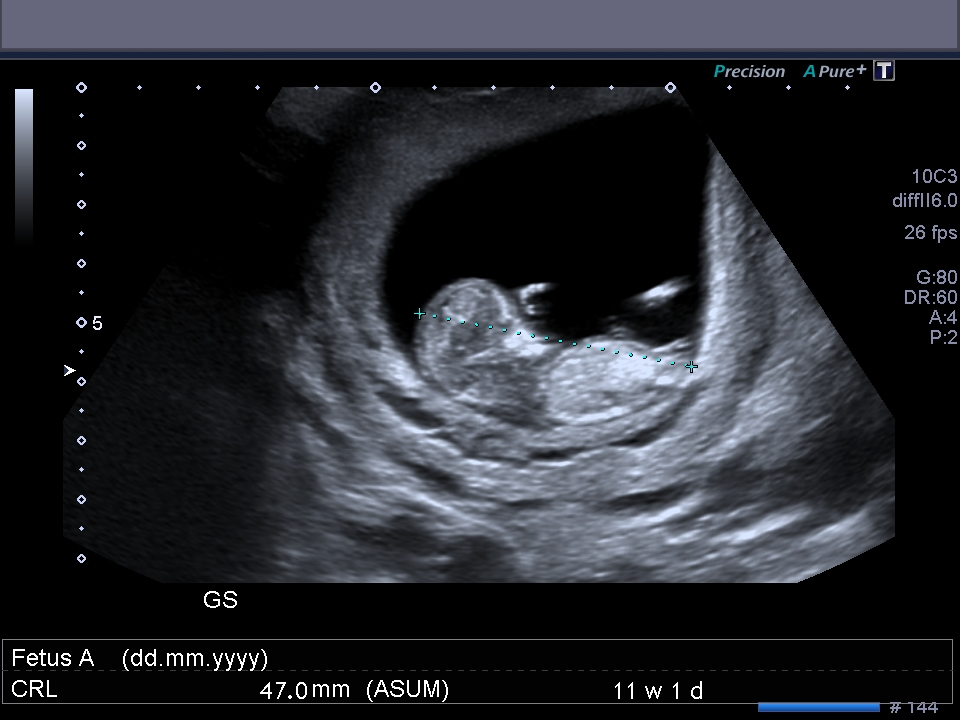Click the GS label below the image
960x720 pixels.
(220, 600)
